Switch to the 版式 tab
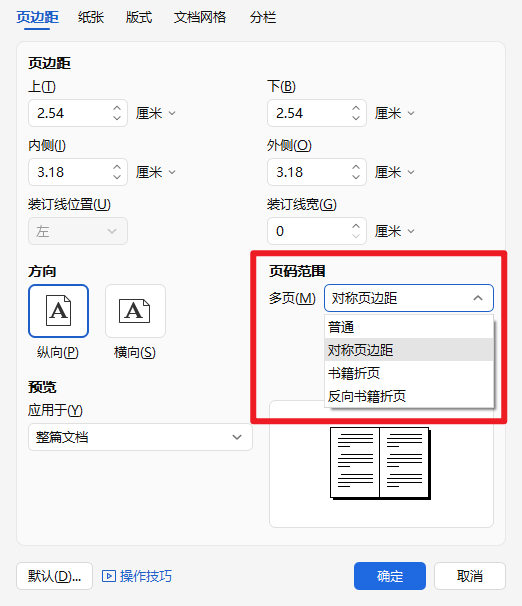The width and height of the screenshot is (522, 606). coord(139,17)
